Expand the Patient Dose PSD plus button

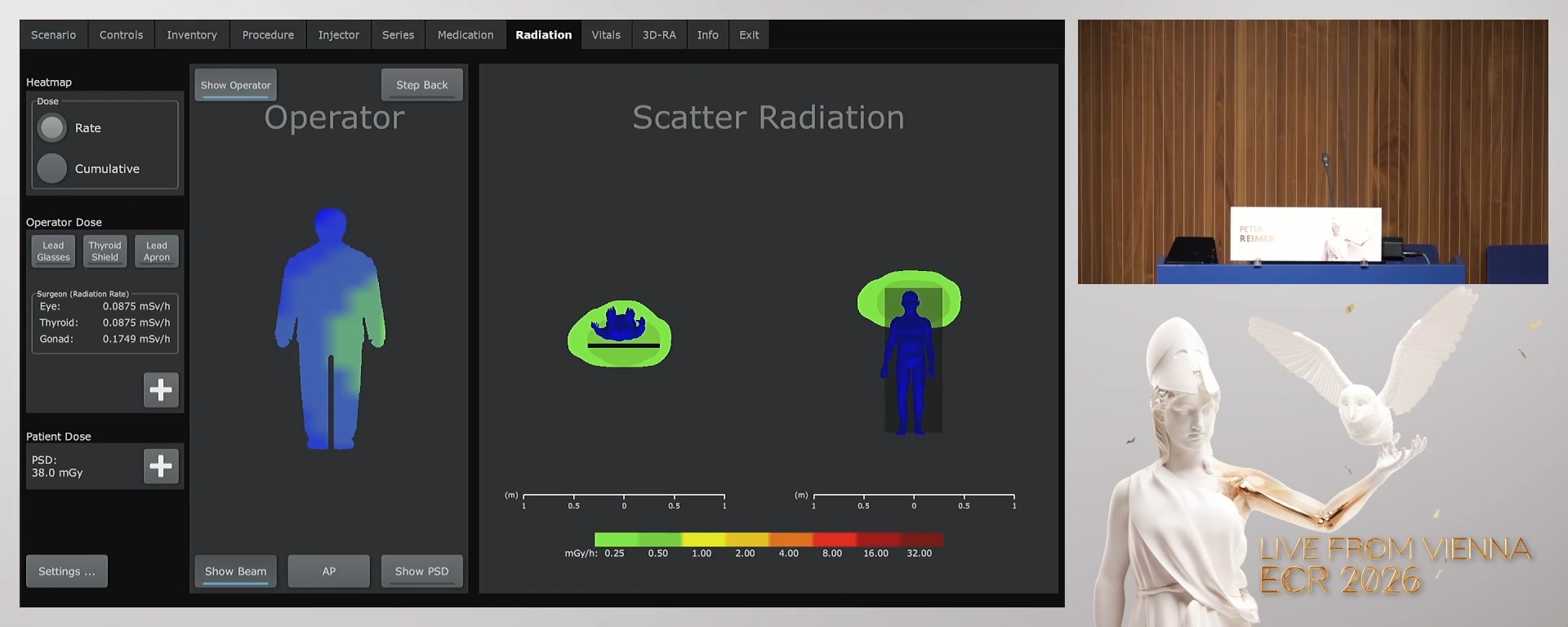tap(161, 466)
